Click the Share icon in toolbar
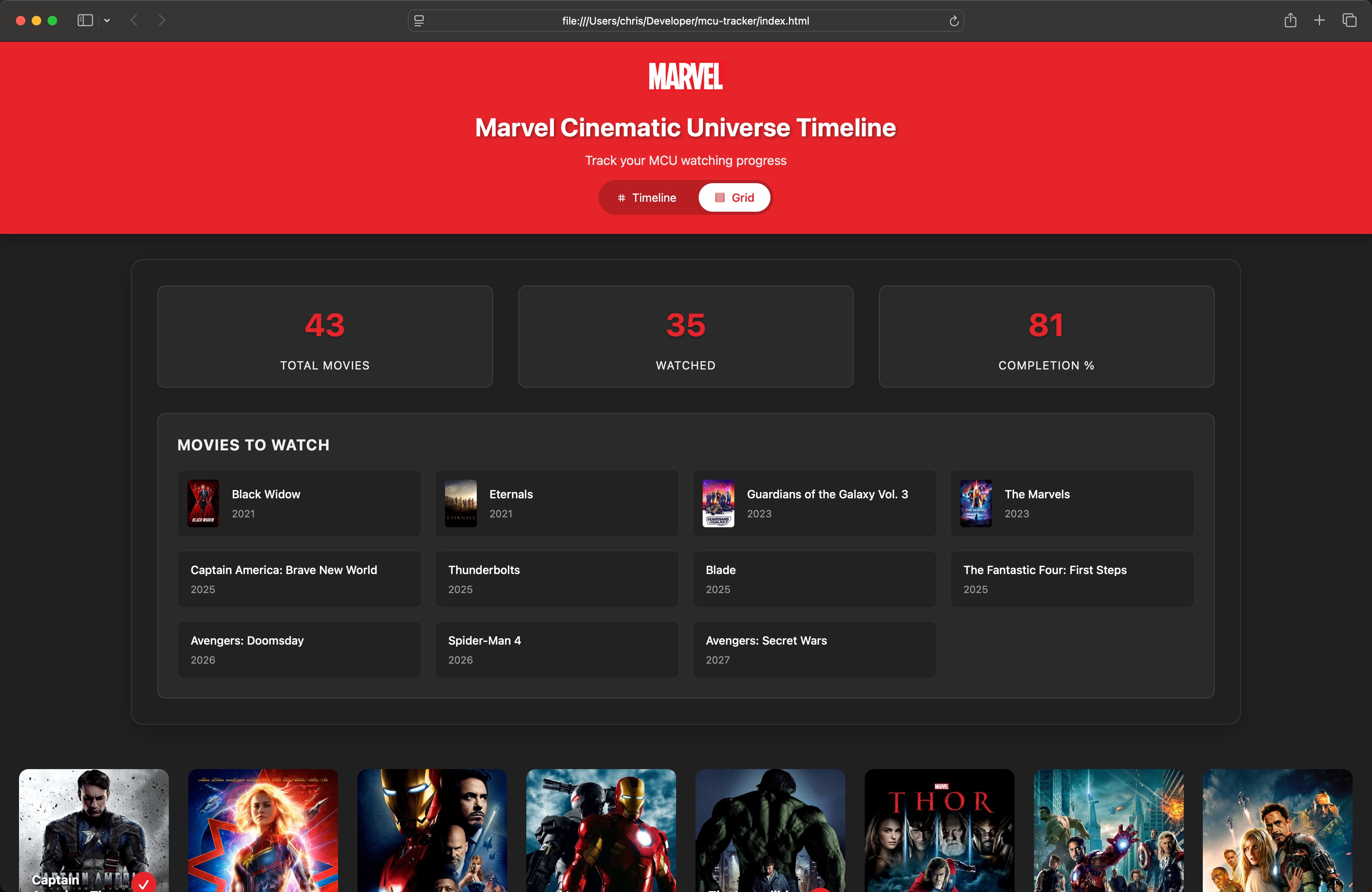This screenshot has height=892, width=1372. (1290, 21)
